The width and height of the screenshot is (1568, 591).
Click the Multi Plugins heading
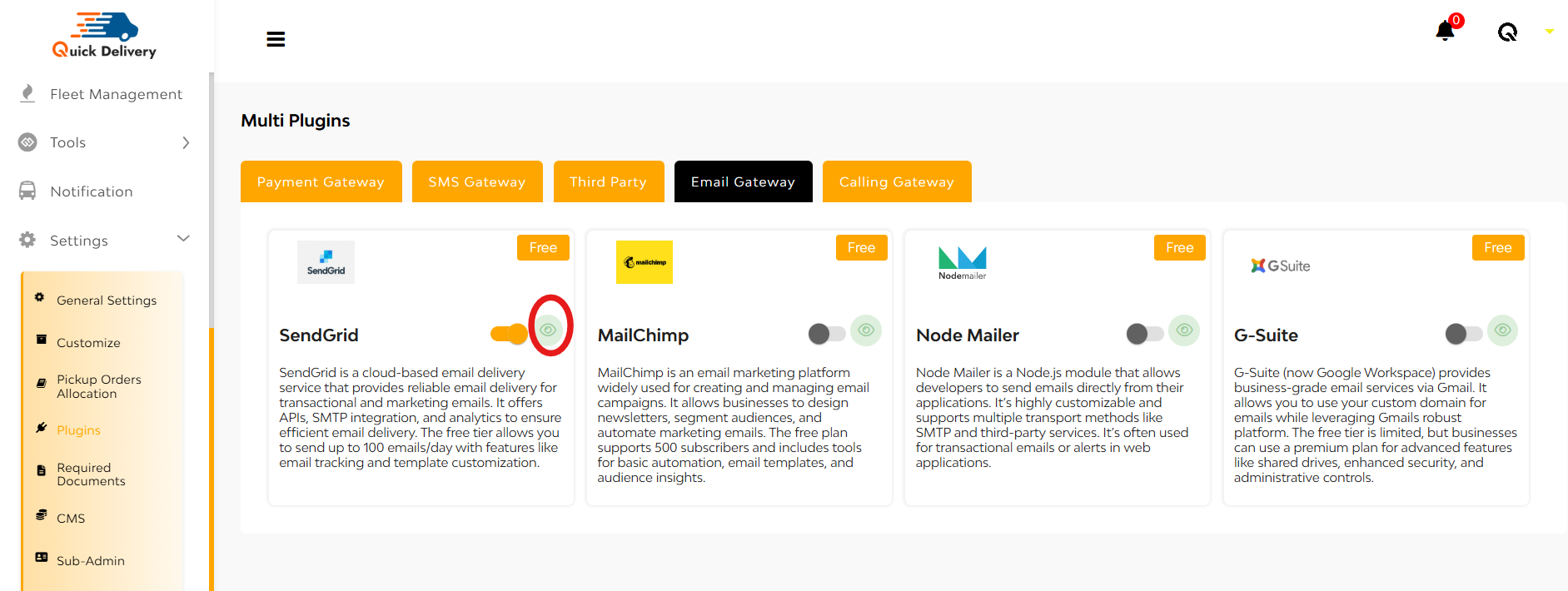click(296, 121)
